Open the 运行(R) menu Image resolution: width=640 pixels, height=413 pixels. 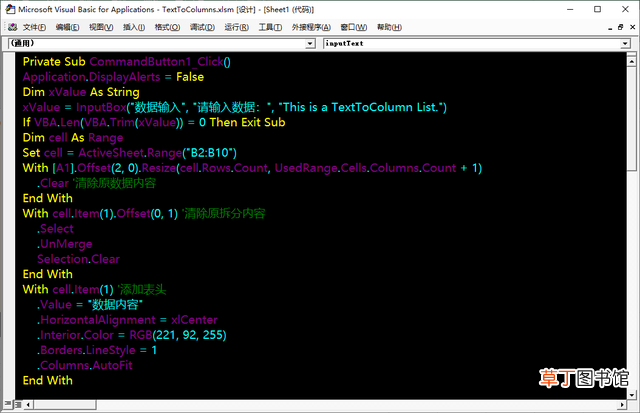click(236, 27)
